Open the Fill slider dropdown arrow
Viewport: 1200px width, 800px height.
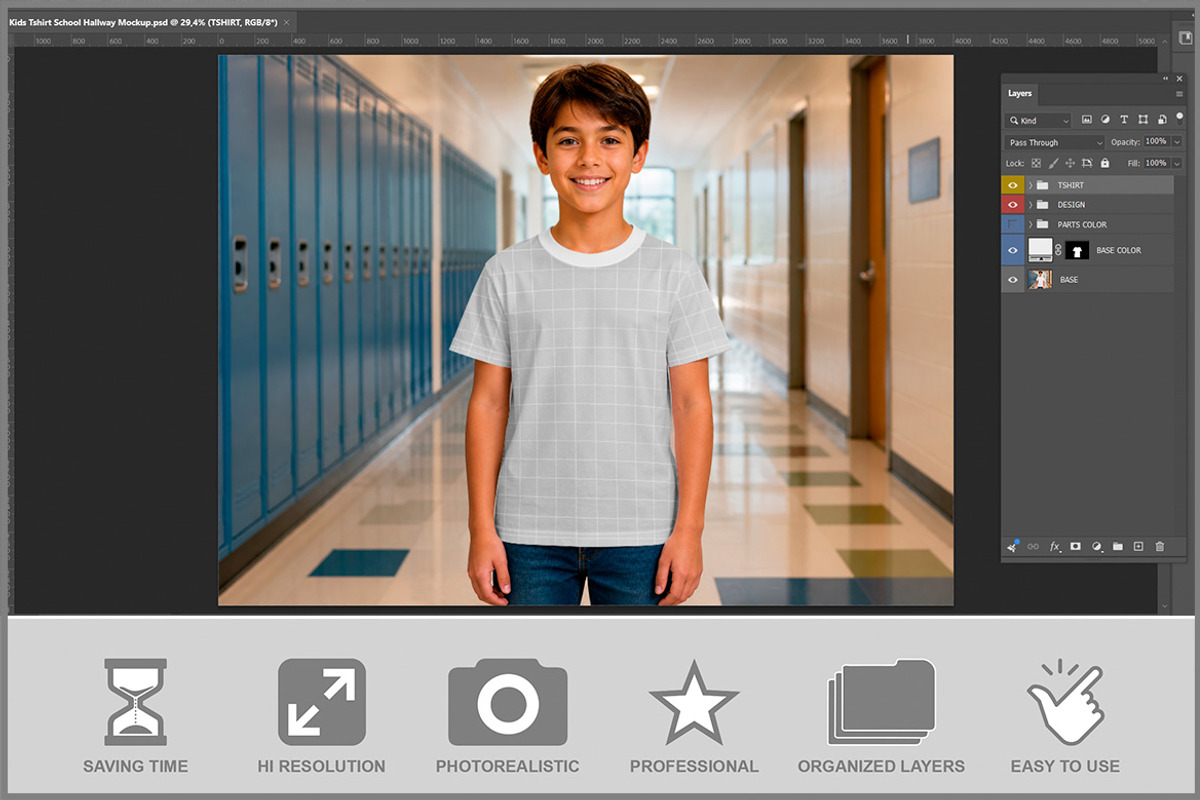click(x=1177, y=163)
